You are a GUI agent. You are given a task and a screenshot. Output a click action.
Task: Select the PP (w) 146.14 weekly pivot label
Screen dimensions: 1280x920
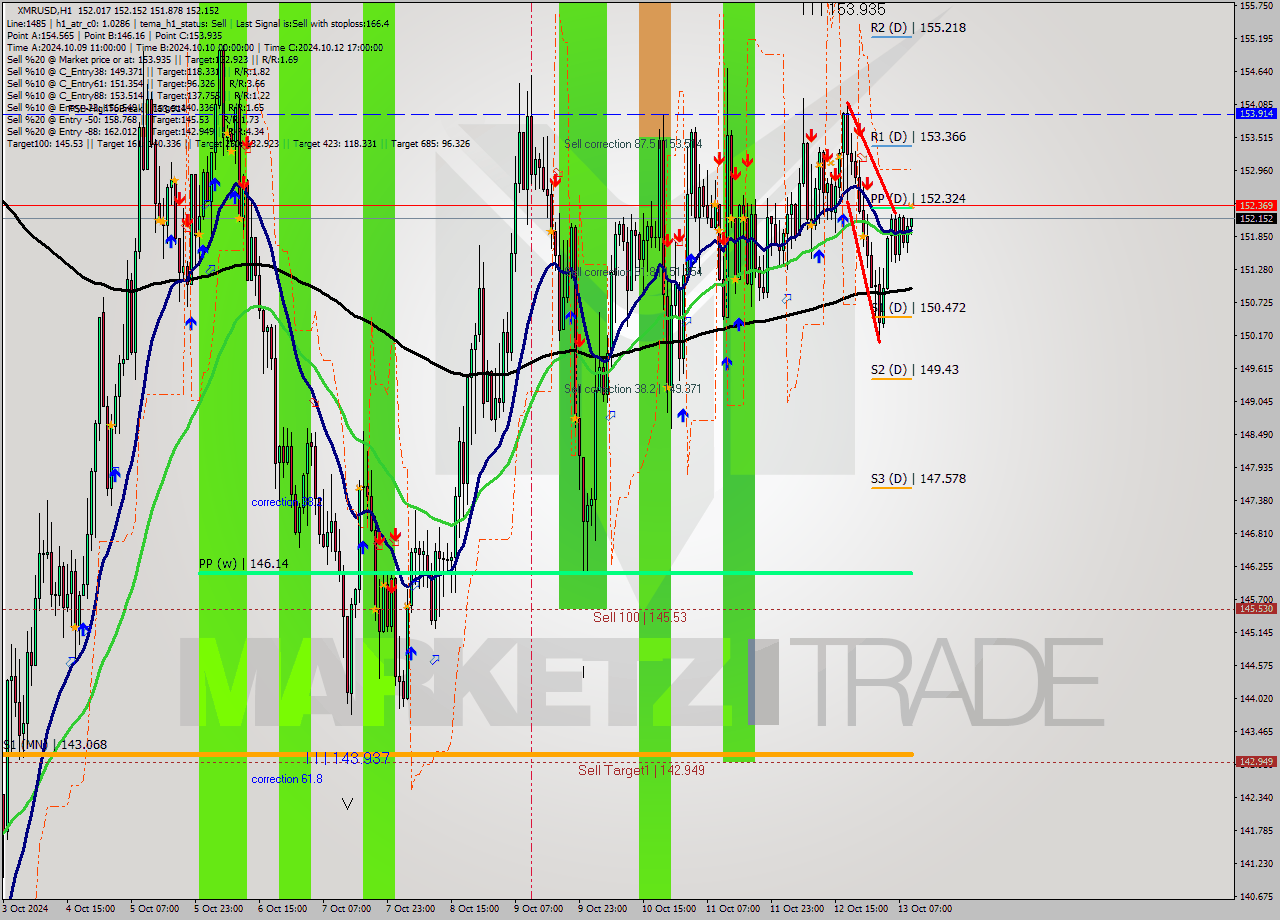(243, 564)
